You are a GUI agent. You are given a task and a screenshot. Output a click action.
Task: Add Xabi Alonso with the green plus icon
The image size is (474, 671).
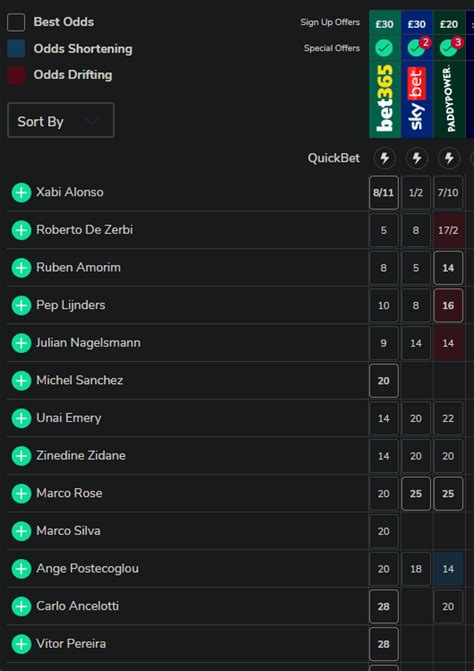(x=21, y=193)
